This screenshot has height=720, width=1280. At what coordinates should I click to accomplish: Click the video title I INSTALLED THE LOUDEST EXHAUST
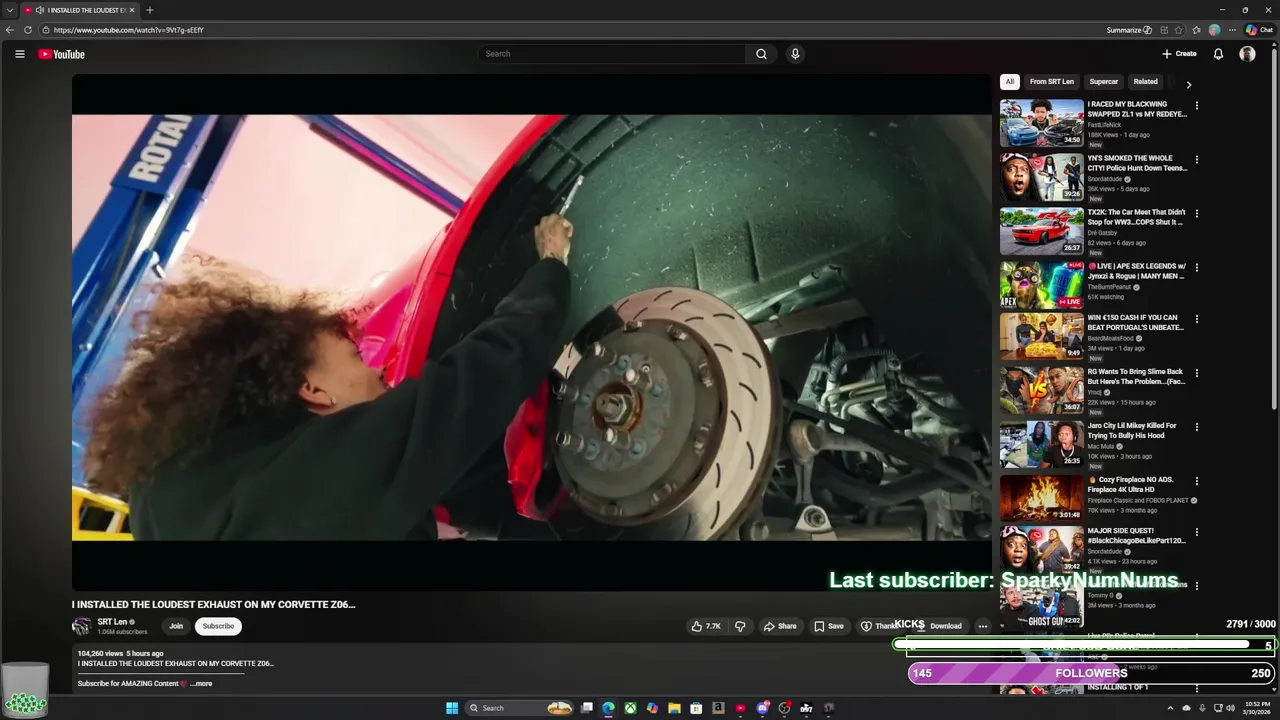coord(214,604)
